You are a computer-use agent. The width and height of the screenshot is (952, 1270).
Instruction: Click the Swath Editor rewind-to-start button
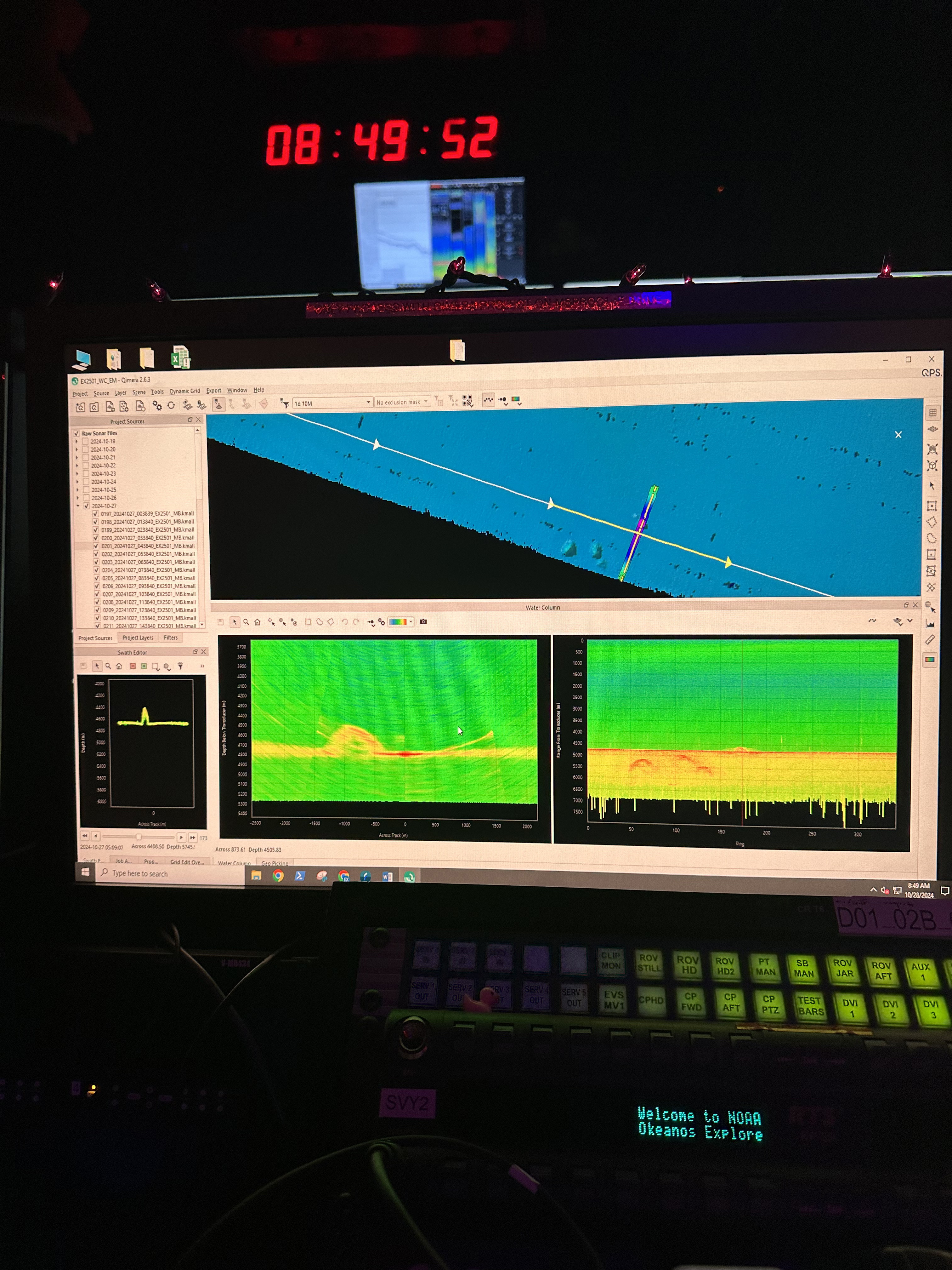click(85, 836)
